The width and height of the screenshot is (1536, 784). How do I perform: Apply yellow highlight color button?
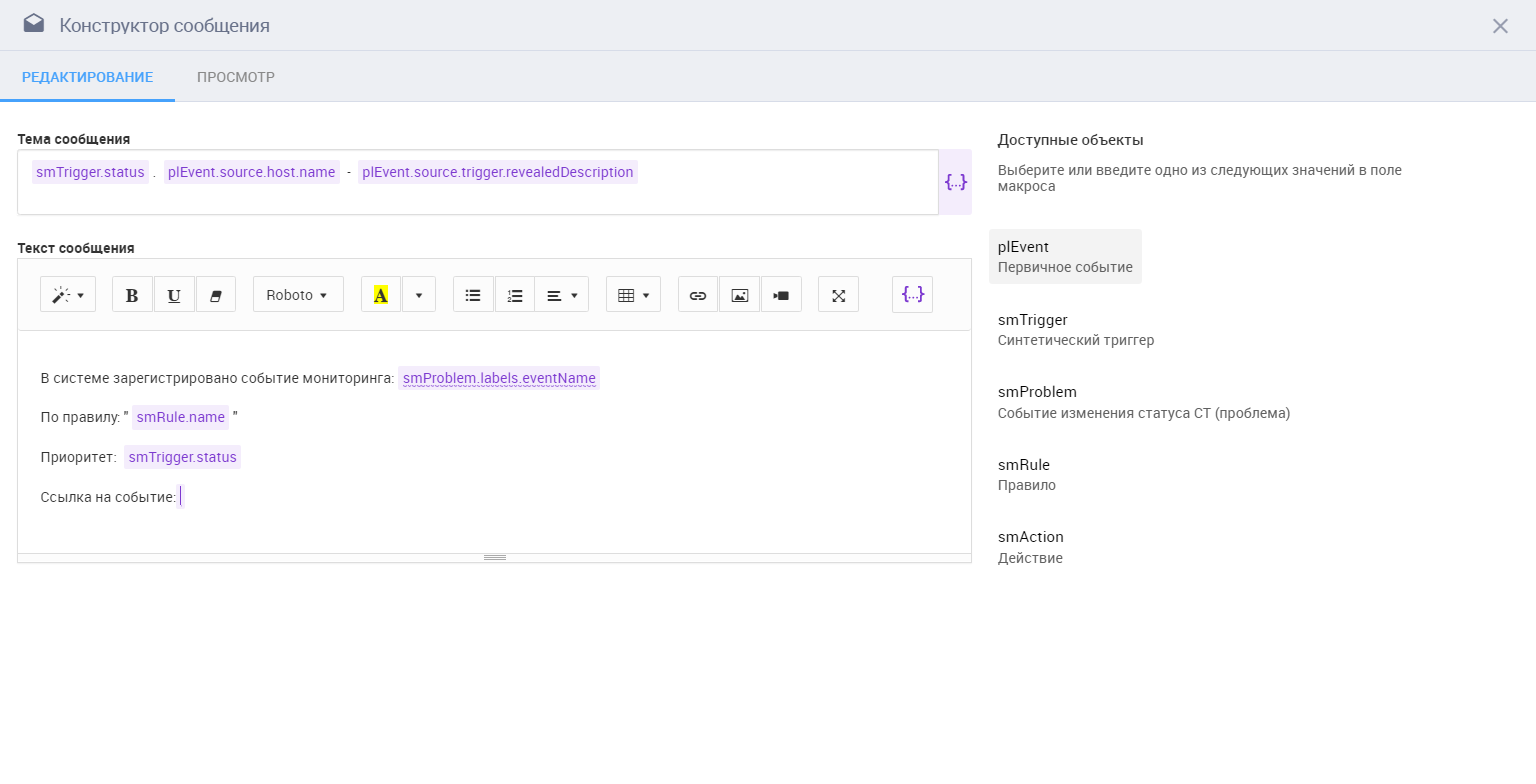380,295
